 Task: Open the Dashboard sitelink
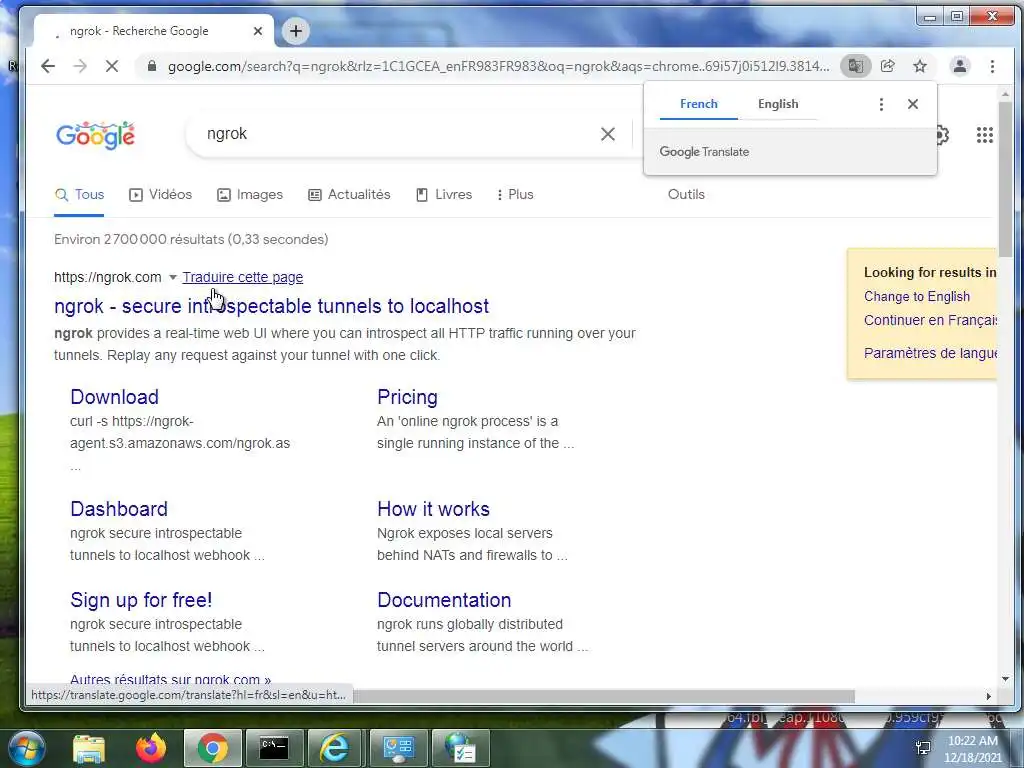119,509
